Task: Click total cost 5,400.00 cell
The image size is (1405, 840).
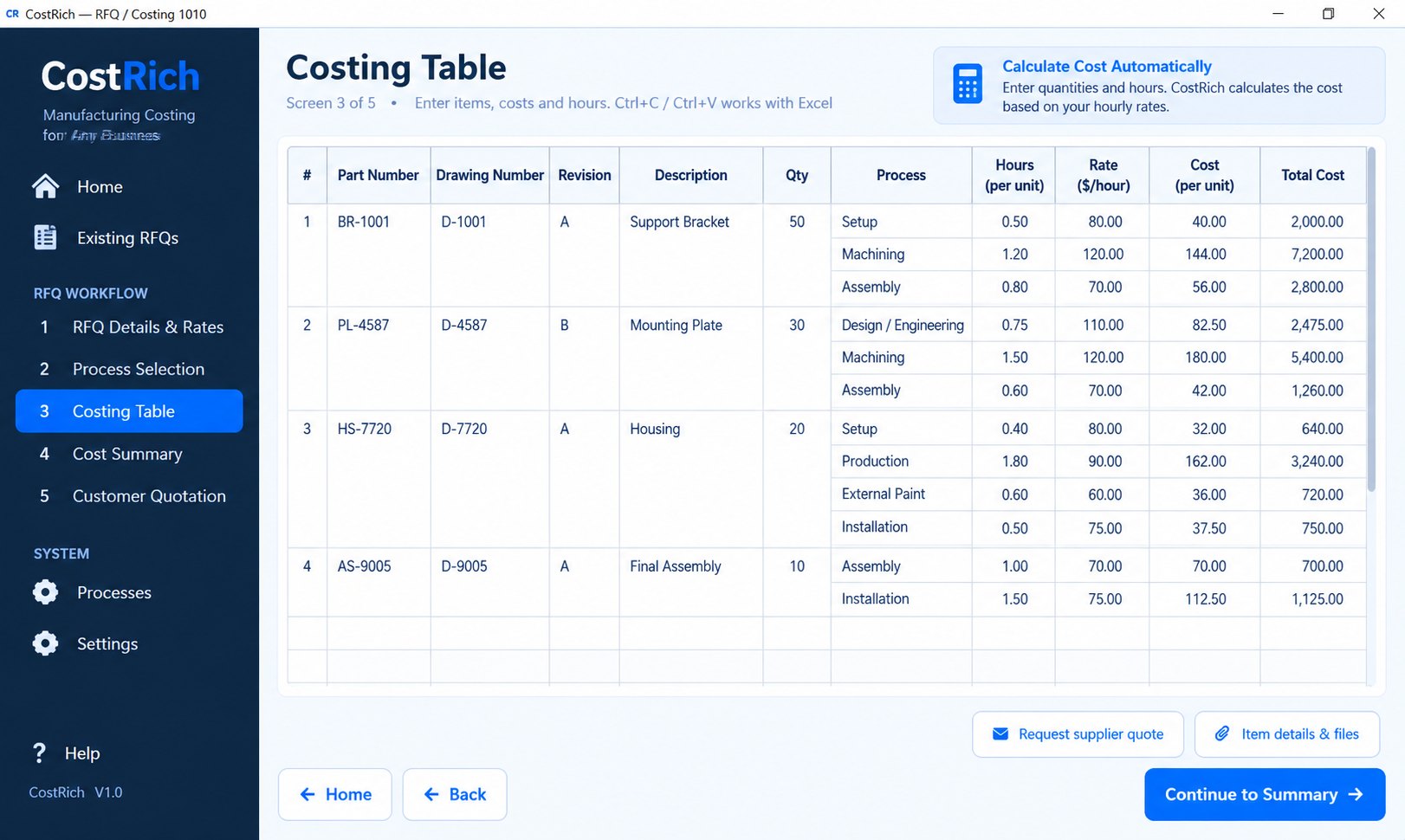Action: coord(1313,358)
